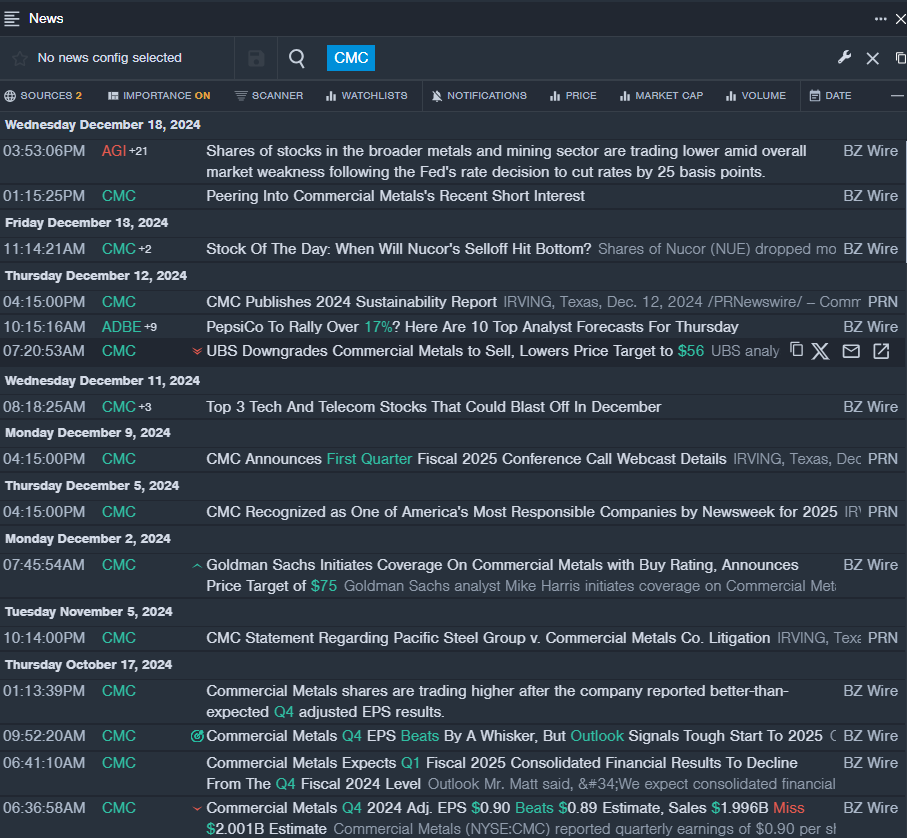The width and height of the screenshot is (907, 838).
Task: Click the search magnifier icon
Action: point(297,58)
